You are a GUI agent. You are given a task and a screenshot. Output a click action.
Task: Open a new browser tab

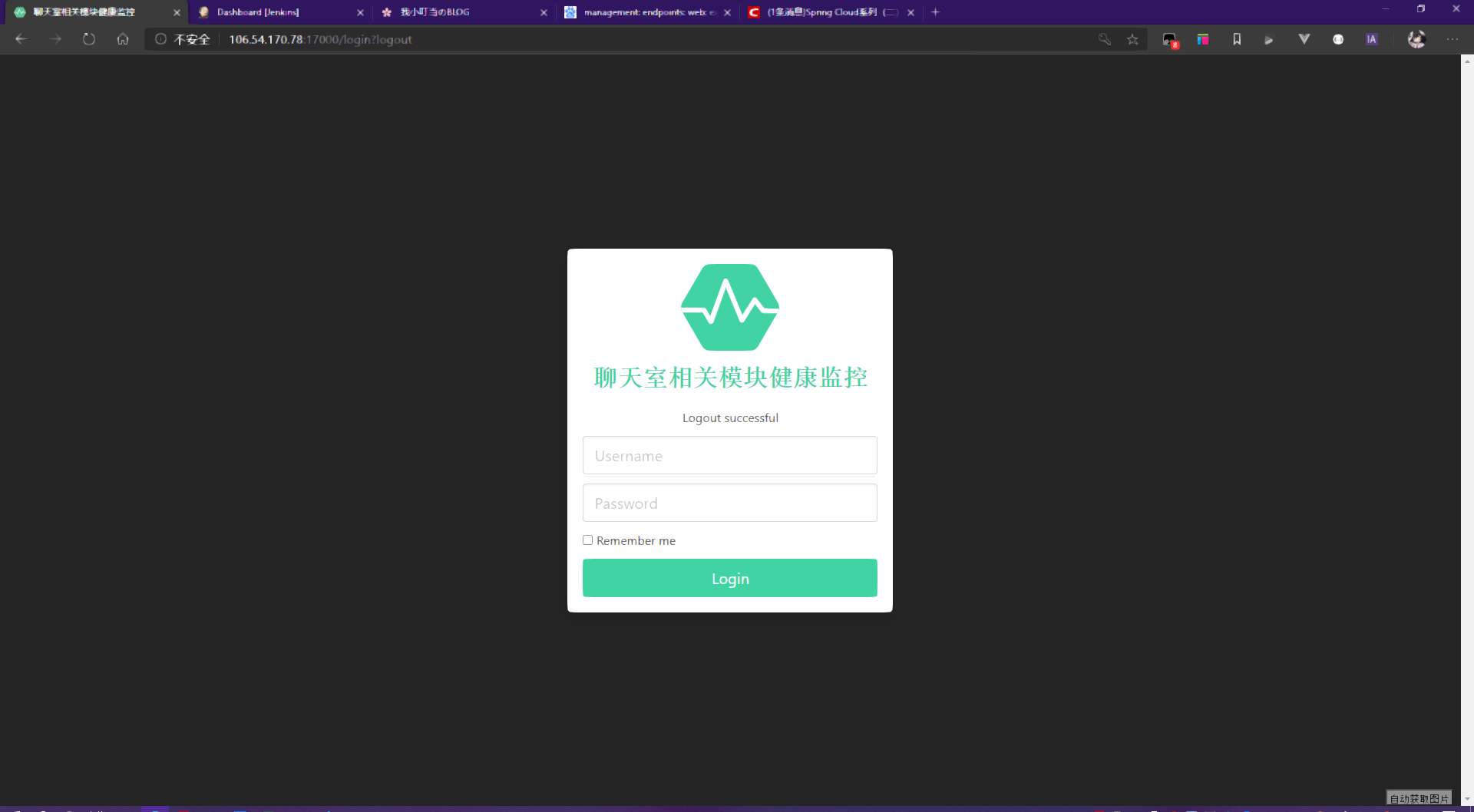935,12
